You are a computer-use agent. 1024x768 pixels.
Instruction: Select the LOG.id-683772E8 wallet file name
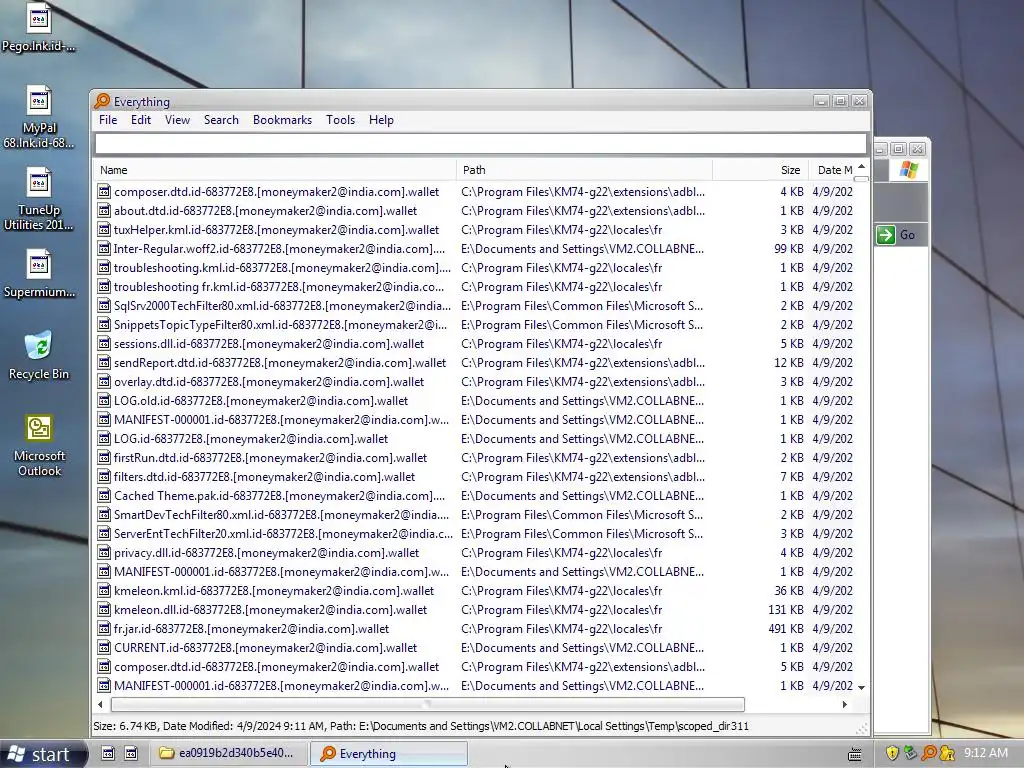(x=251, y=439)
